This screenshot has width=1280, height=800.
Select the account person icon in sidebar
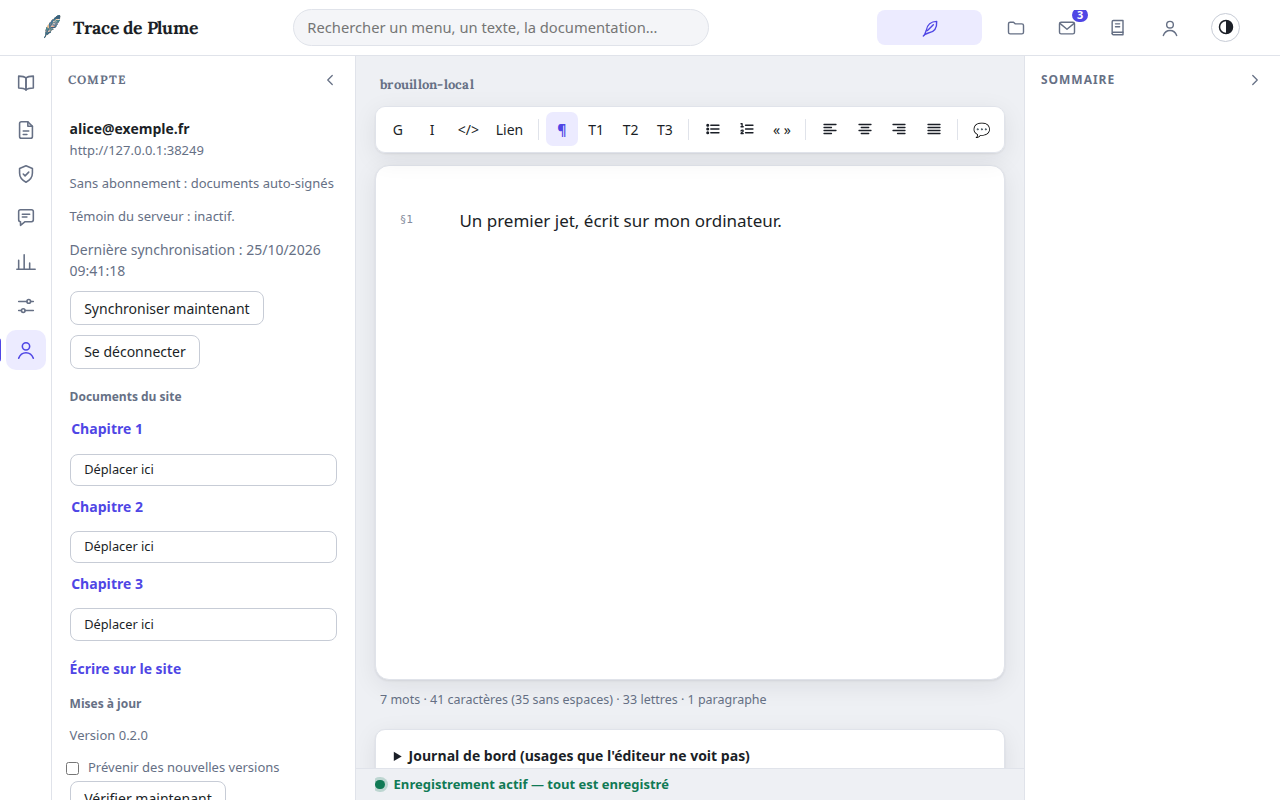tap(26, 350)
